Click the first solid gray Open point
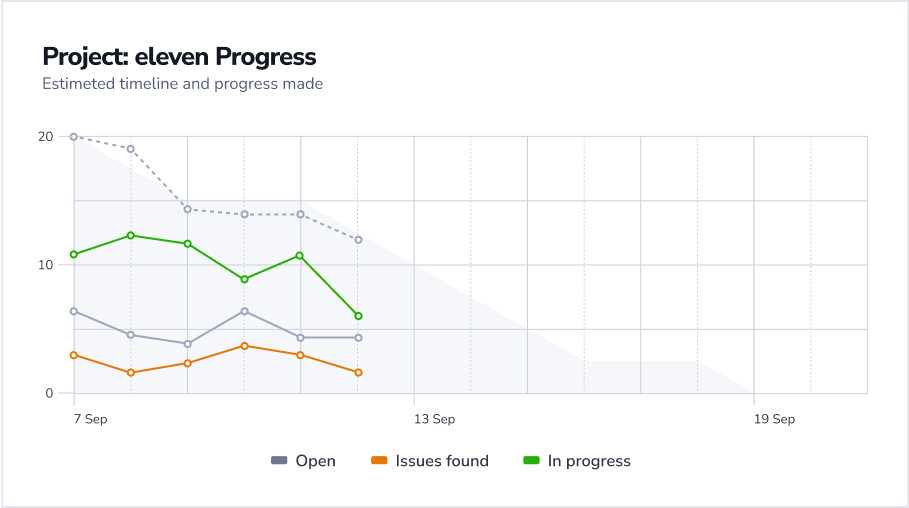This screenshot has height=508, width=909. [x=74, y=311]
